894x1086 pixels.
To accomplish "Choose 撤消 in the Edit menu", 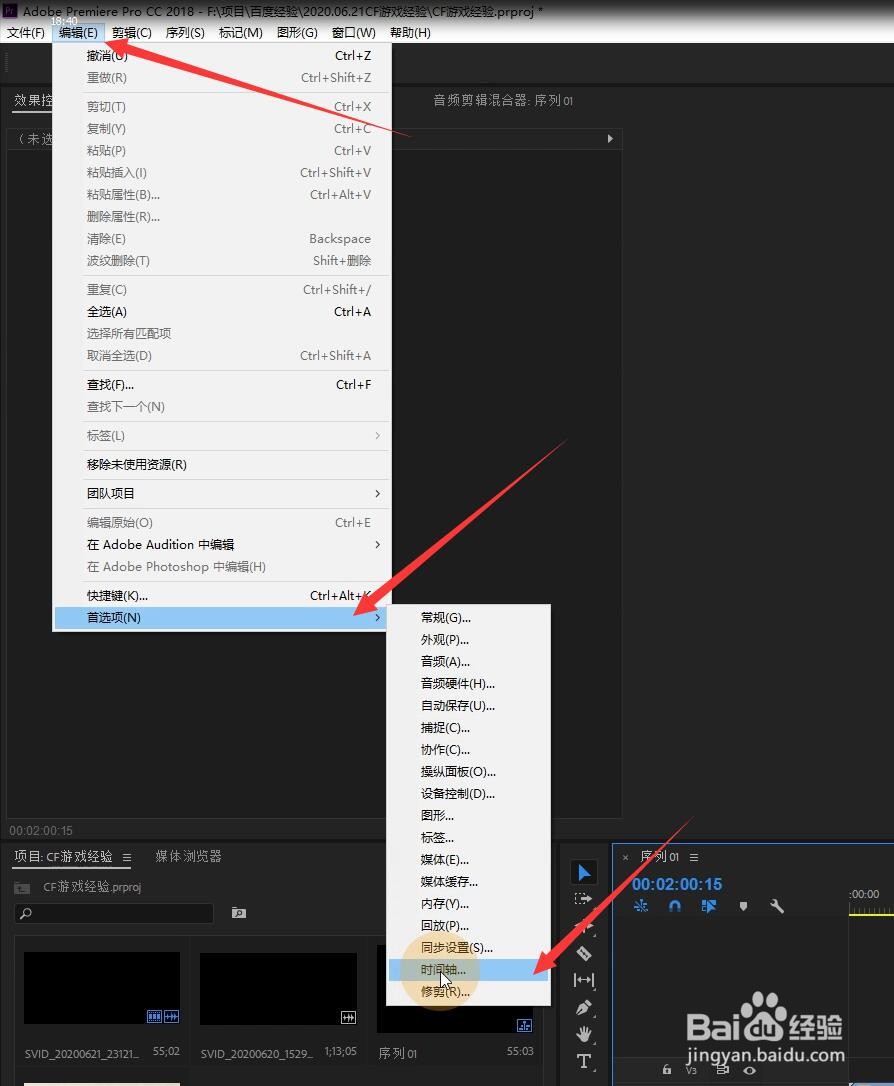I will tap(222, 55).
